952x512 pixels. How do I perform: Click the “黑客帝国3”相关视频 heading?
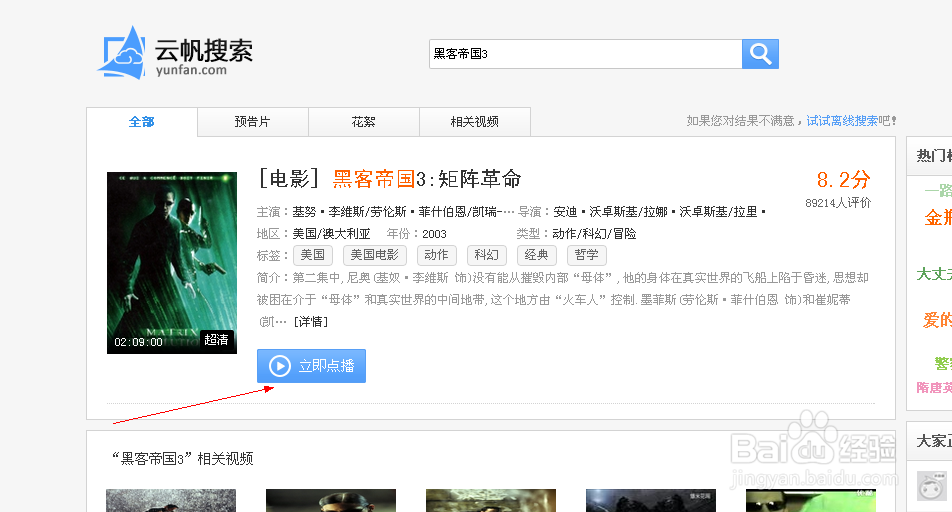coord(182,459)
